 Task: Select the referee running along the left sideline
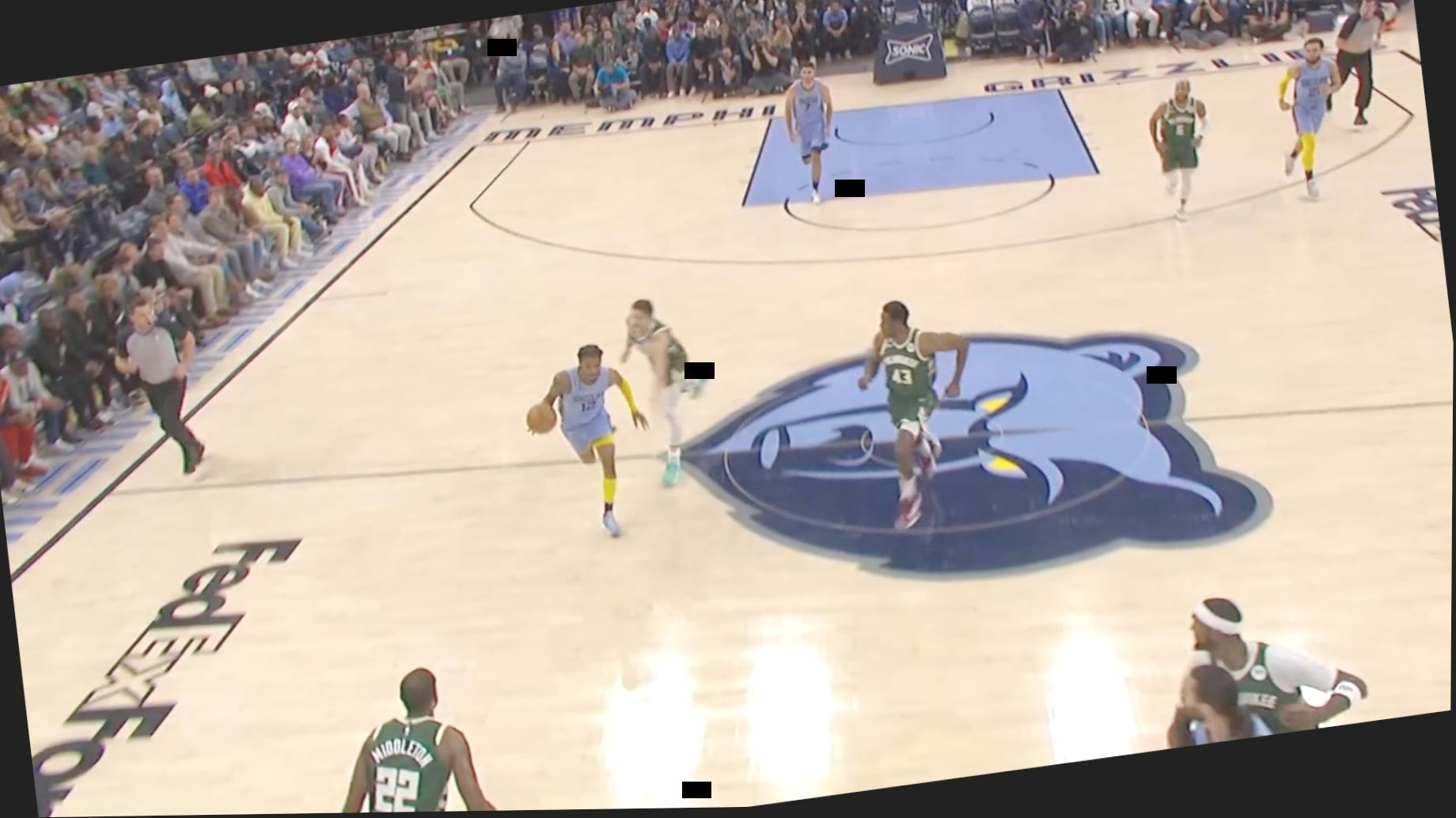[x=162, y=380]
